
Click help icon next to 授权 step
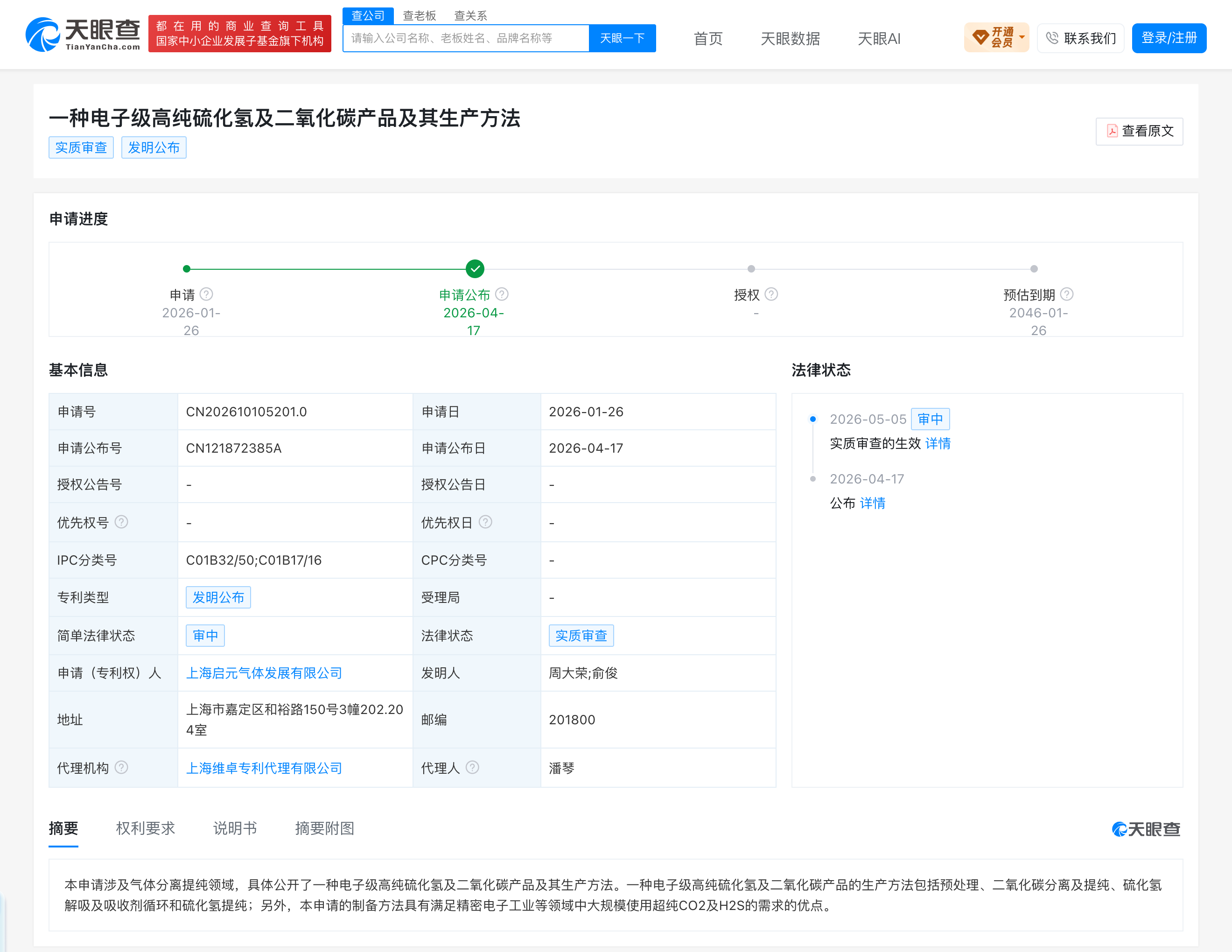pyautogui.click(x=771, y=294)
